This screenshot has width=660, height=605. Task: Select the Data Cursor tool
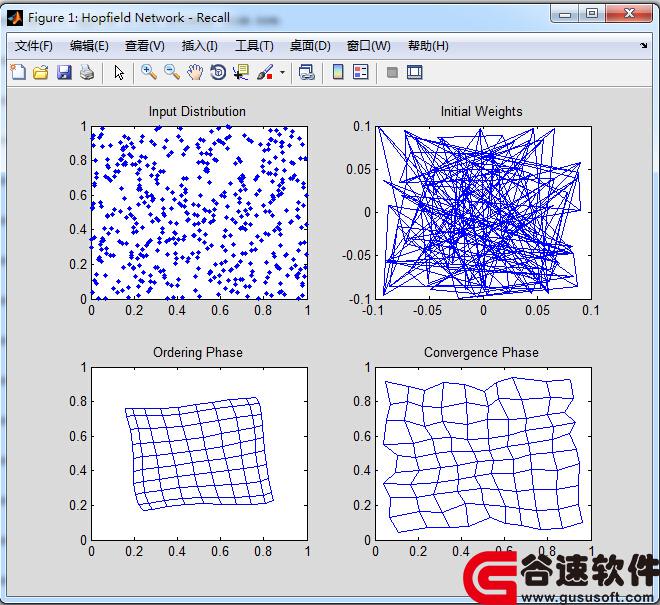tap(241, 72)
